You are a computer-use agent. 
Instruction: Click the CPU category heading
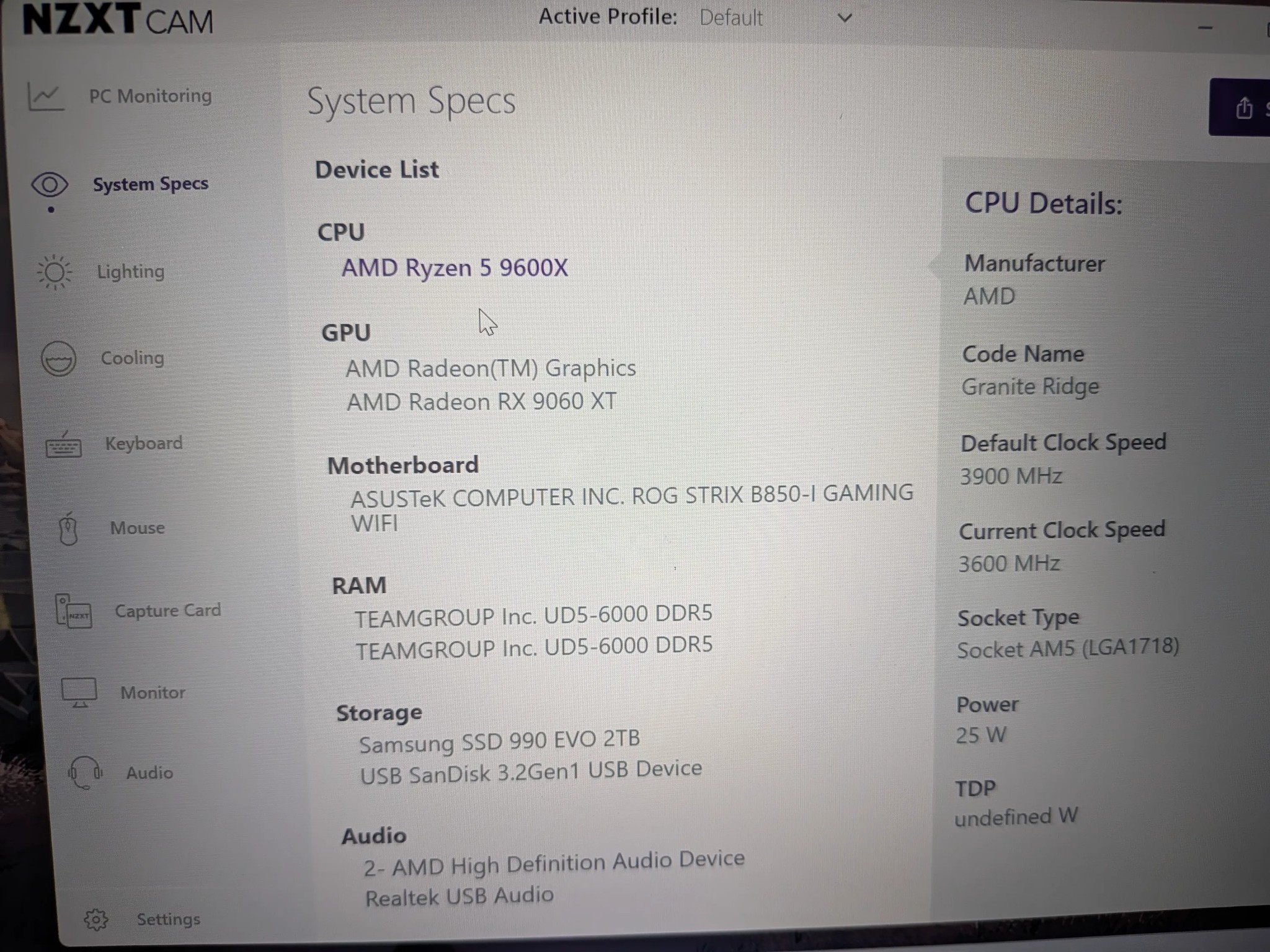pos(341,232)
